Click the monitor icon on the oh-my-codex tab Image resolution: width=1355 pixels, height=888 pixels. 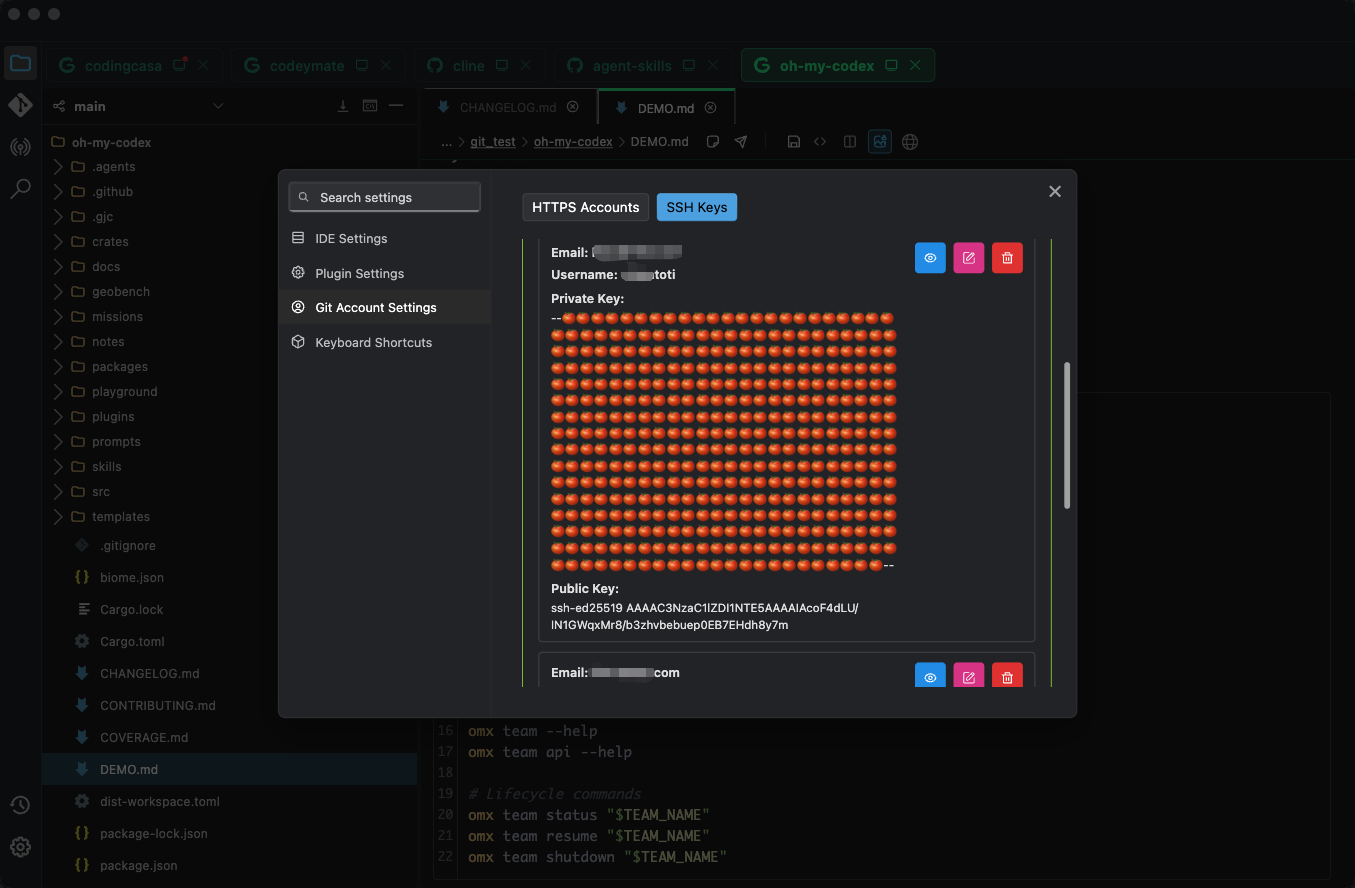click(x=892, y=65)
